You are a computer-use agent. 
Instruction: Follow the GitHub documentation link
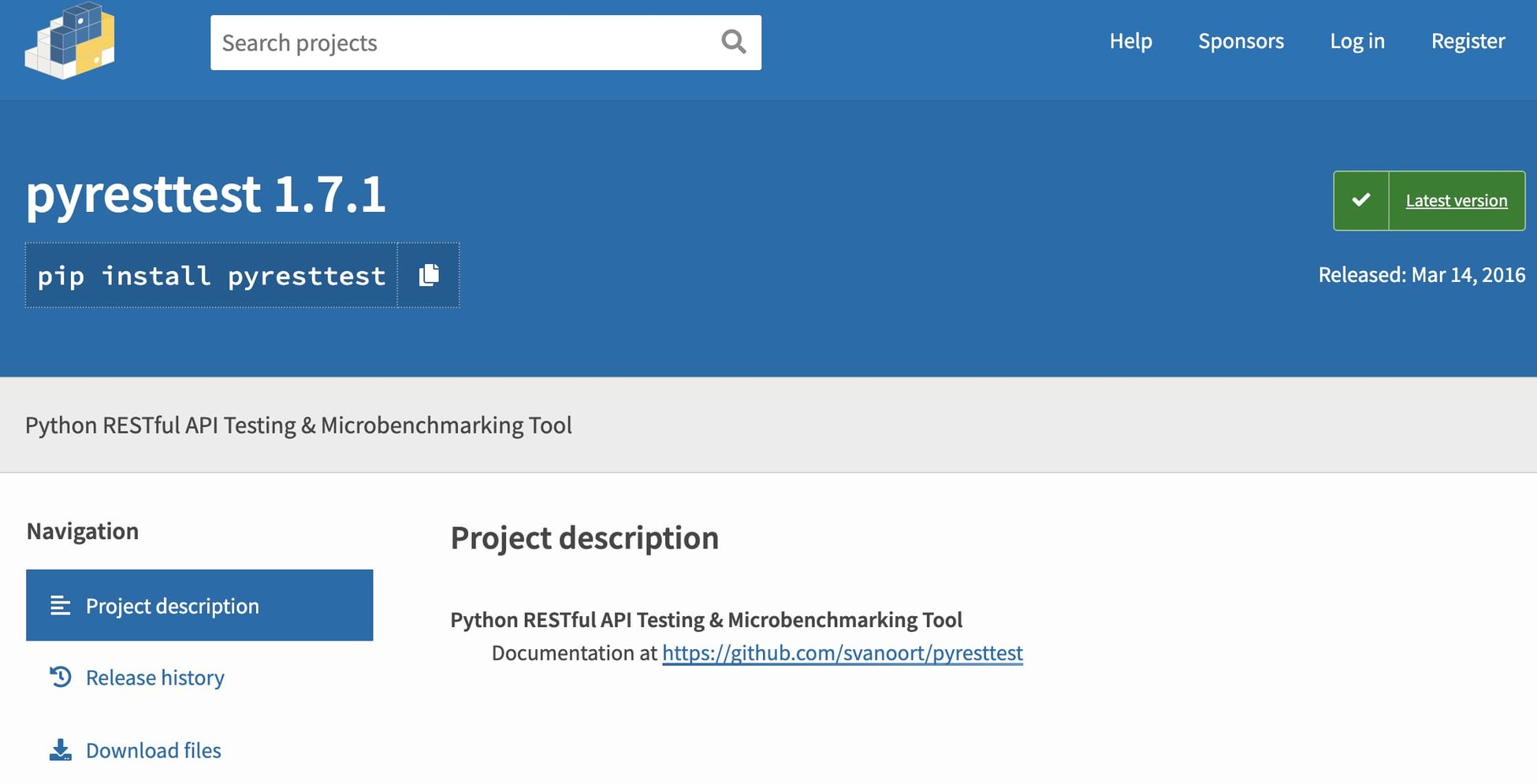(x=842, y=652)
